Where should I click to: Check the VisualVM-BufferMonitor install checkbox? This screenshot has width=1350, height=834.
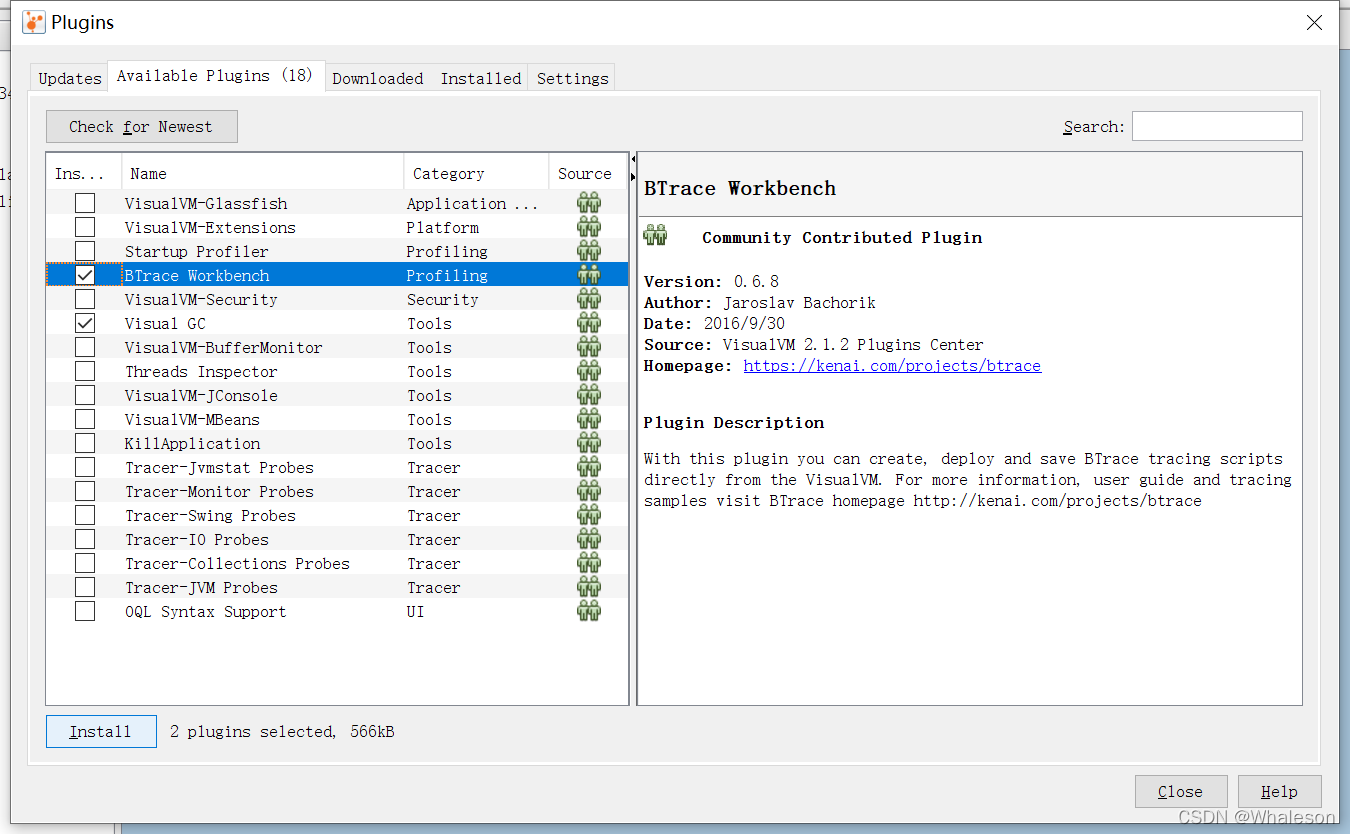click(x=85, y=347)
